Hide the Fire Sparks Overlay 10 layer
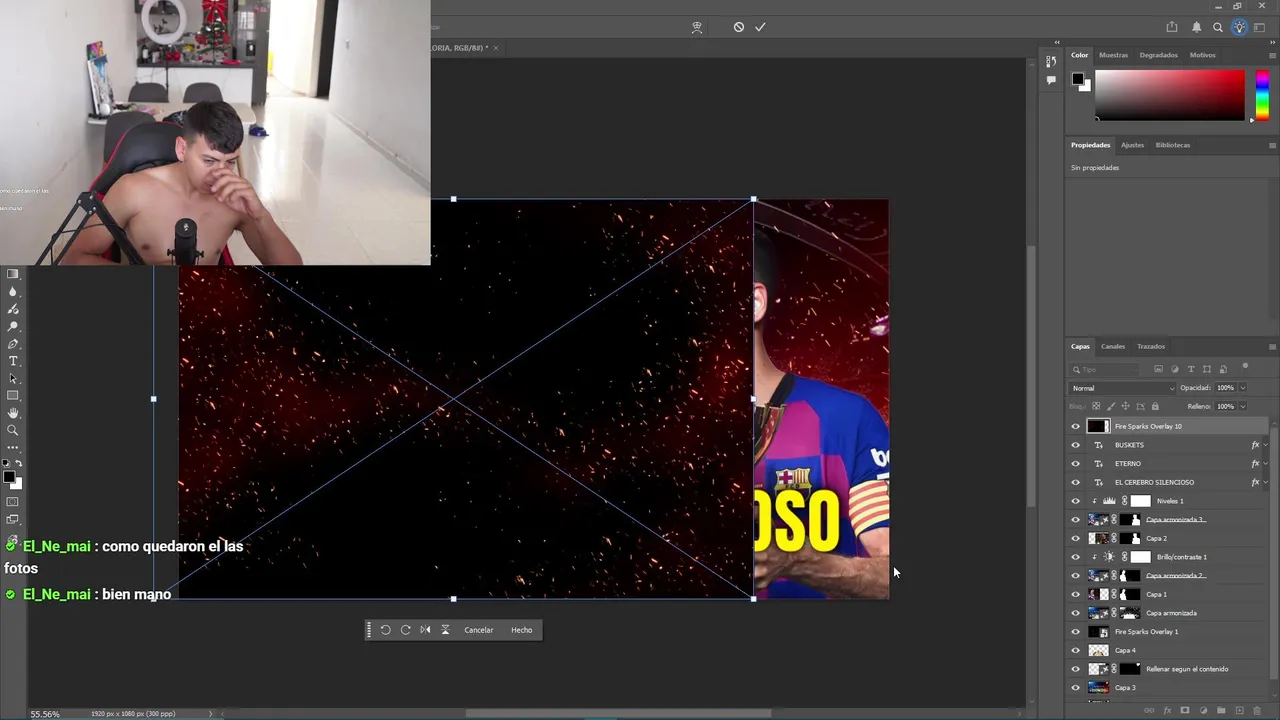1280x720 pixels. [x=1076, y=426]
